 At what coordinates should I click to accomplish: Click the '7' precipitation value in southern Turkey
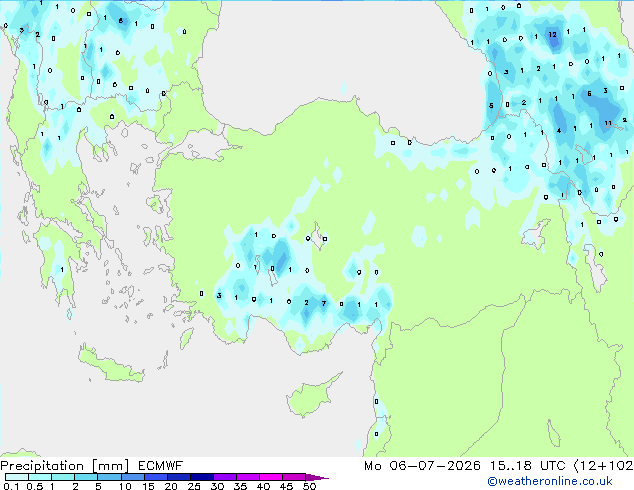323,303
